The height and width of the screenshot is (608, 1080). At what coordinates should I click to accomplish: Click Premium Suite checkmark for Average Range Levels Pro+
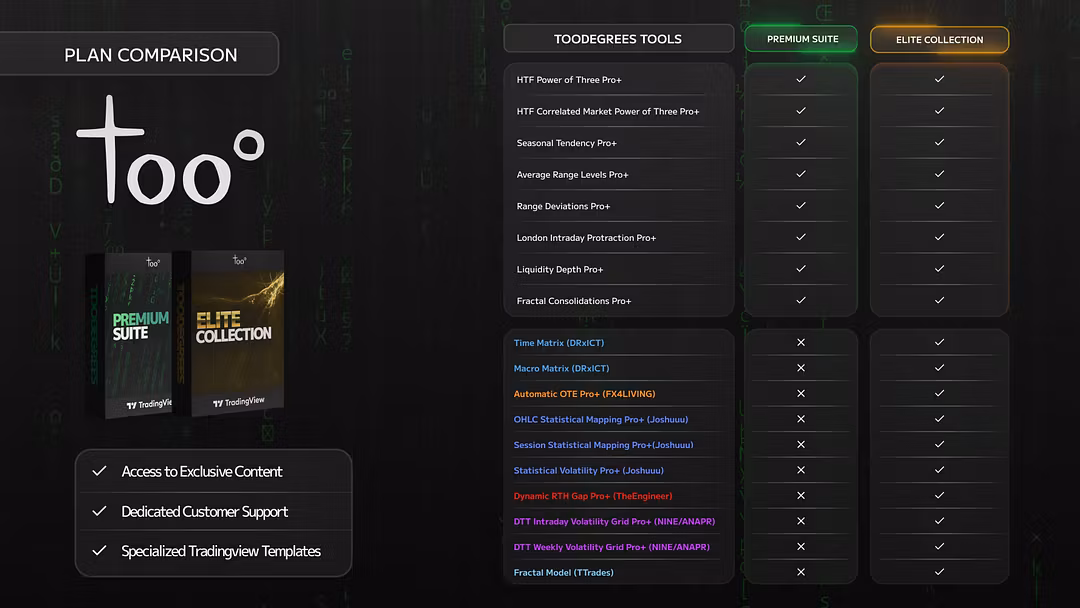pyautogui.click(x=801, y=174)
